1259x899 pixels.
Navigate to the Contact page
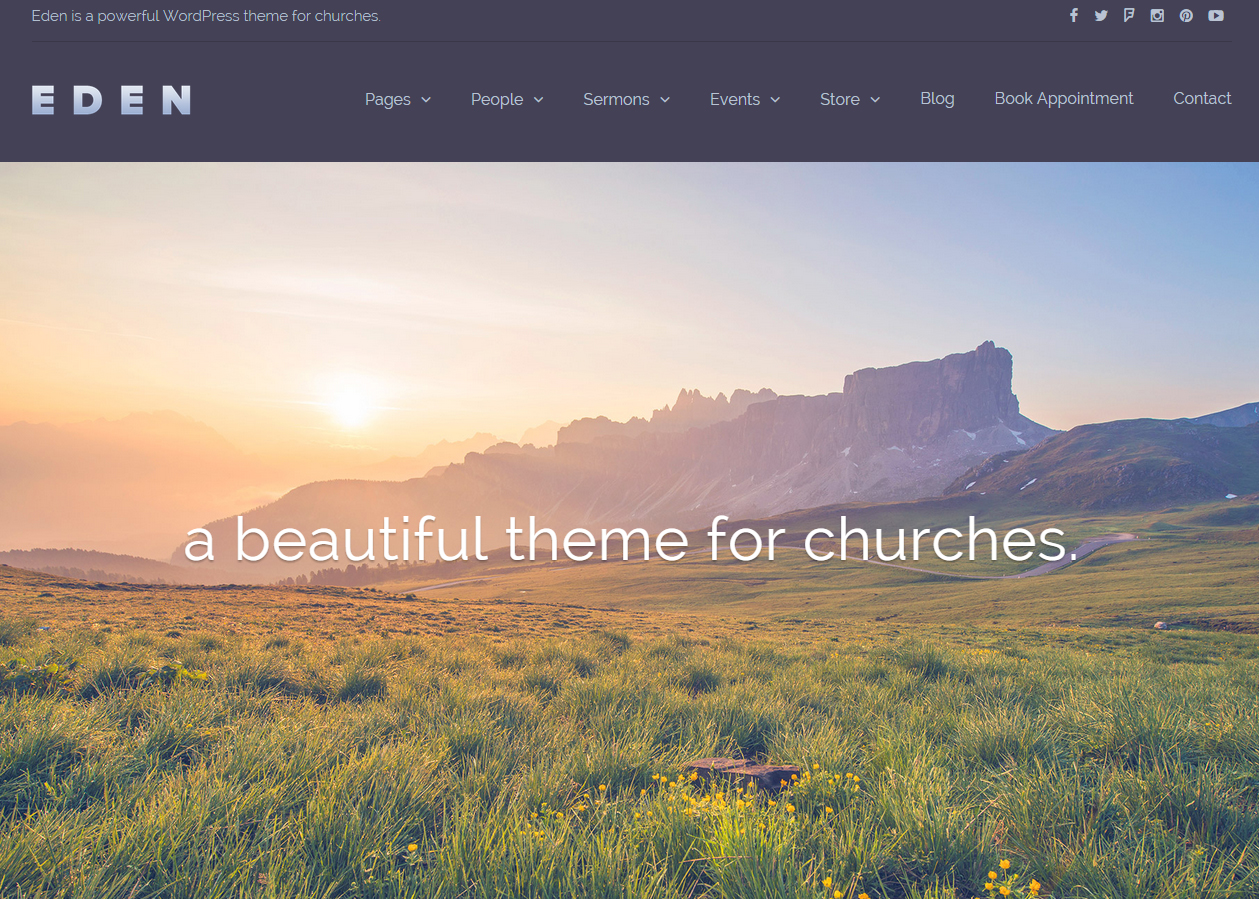click(x=1202, y=98)
